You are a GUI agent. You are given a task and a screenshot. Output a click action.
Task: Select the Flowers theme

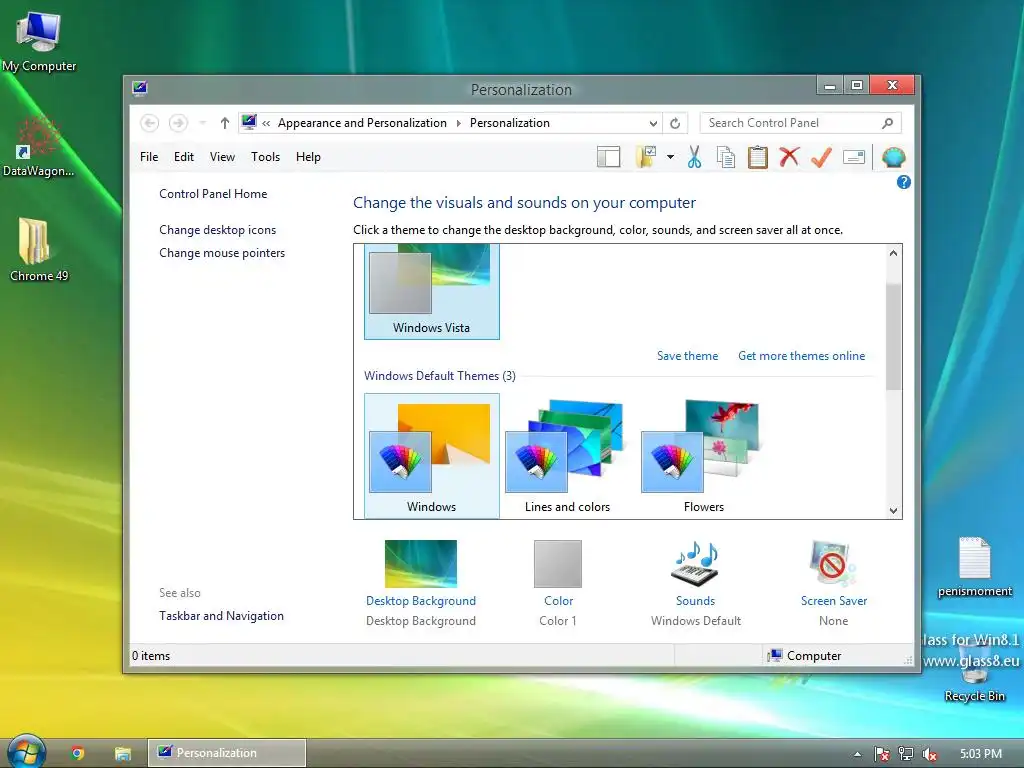click(703, 456)
